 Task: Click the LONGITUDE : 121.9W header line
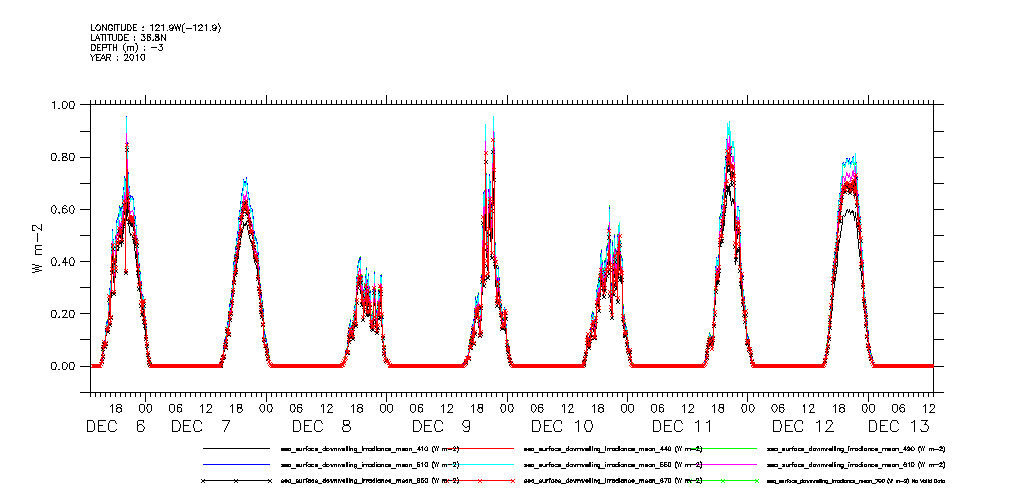click(157, 28)
